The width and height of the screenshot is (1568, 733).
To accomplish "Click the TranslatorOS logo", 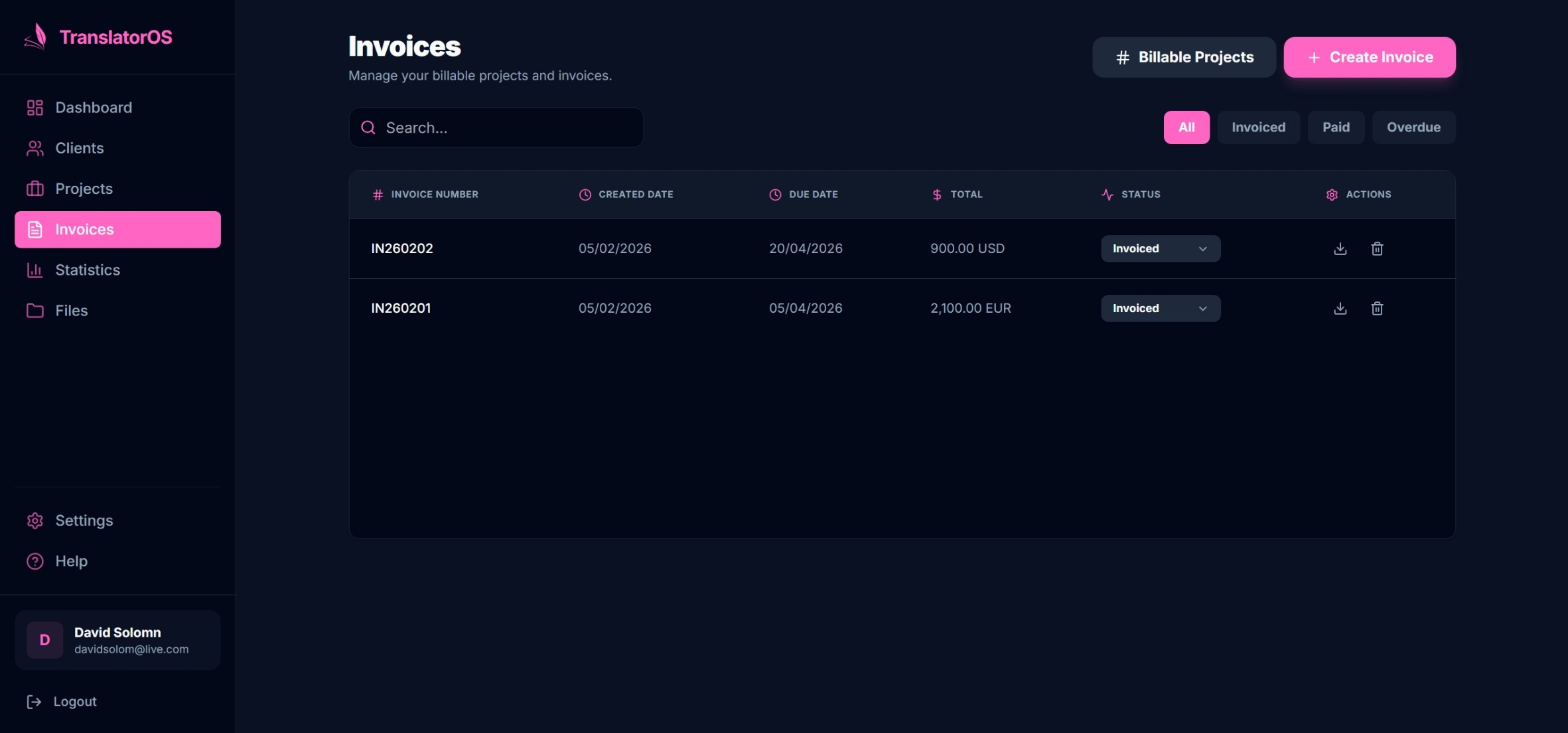I will (x=98, y=37).
